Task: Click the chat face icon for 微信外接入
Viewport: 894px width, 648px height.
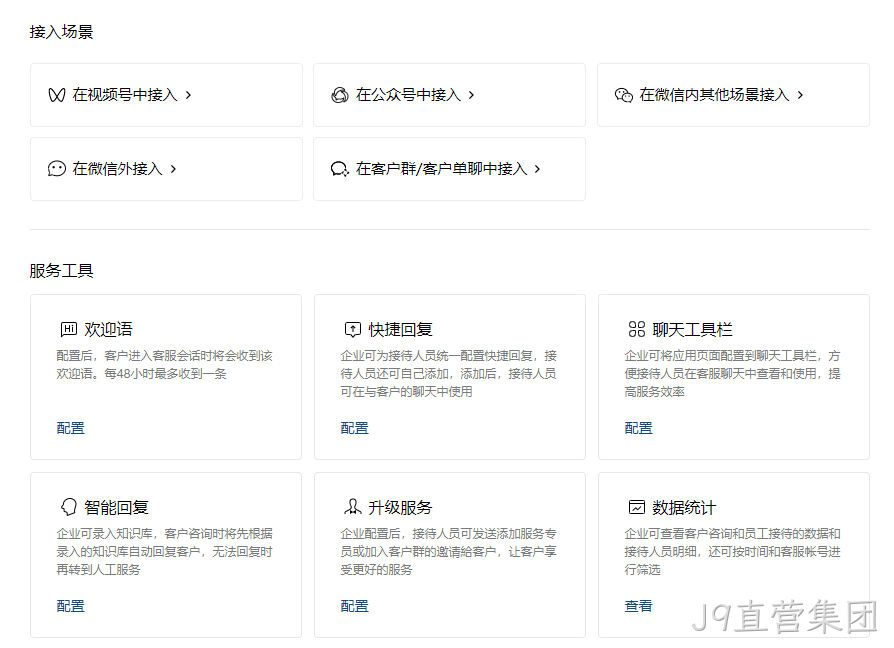Action: tap(56, 169)
